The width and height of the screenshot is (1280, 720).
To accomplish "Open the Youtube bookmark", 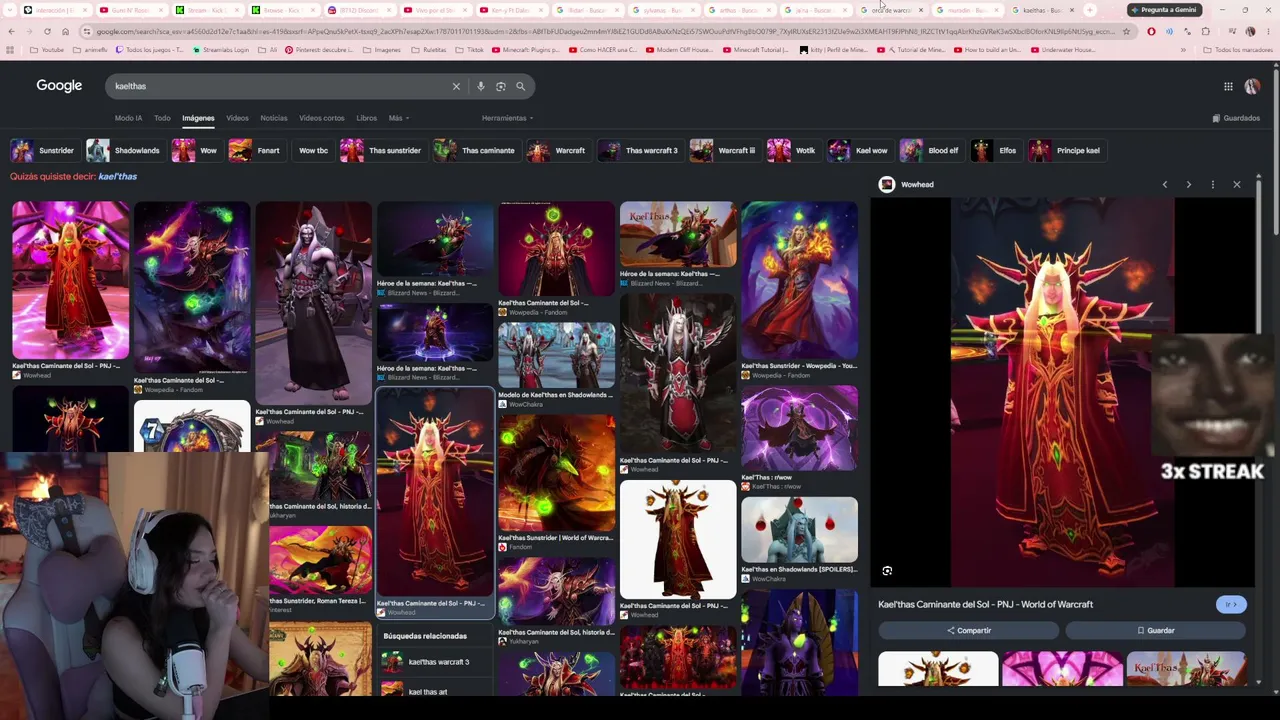I will click(47, 50).
